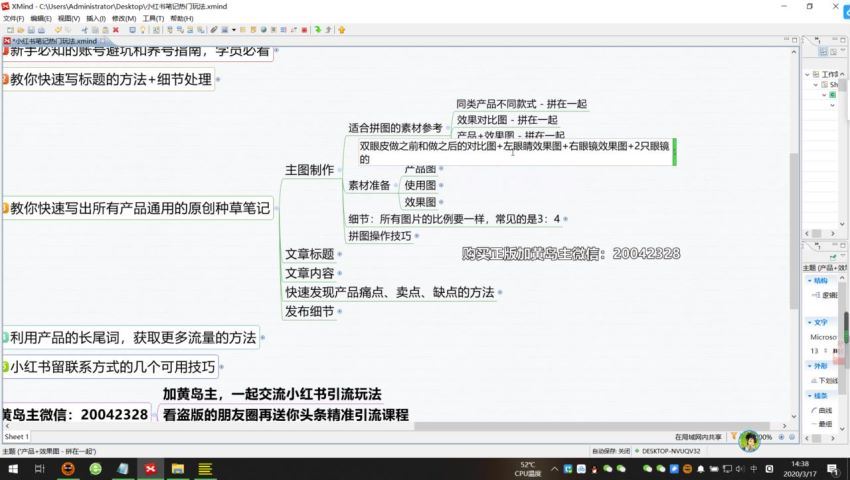This screenshot has width=850, height=480.
Task: Select the 主图制作 topic
Action: [x=310, y=170]
